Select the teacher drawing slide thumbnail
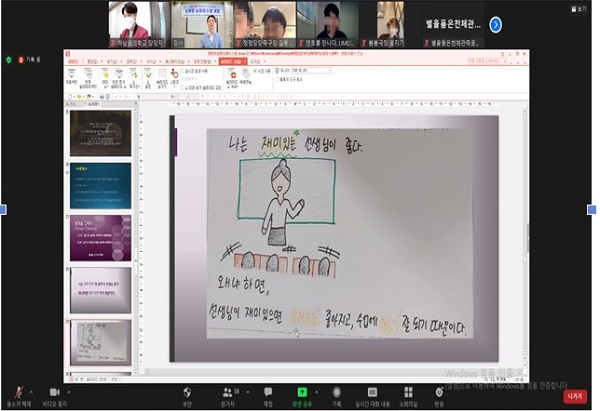 tap(101, 342)
